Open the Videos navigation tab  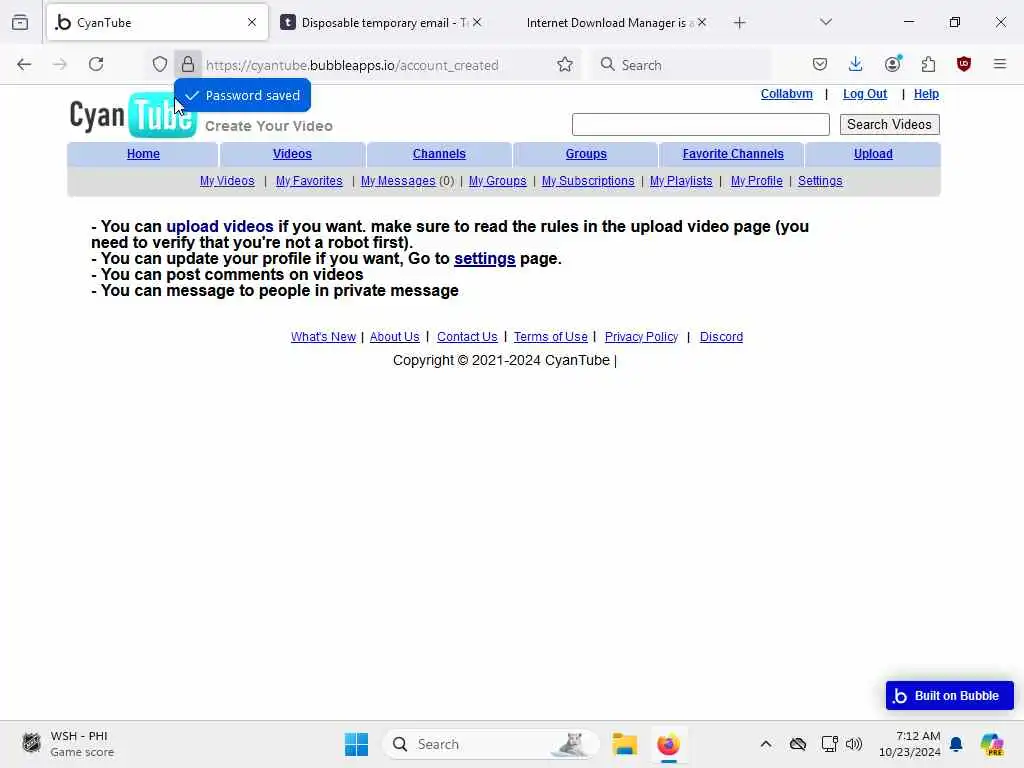click(292, 154)
